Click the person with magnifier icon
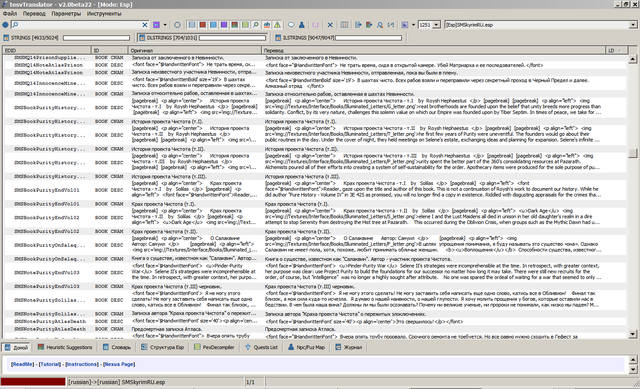The width and height of the screenshot is (640, 389). tap(380, 25)
